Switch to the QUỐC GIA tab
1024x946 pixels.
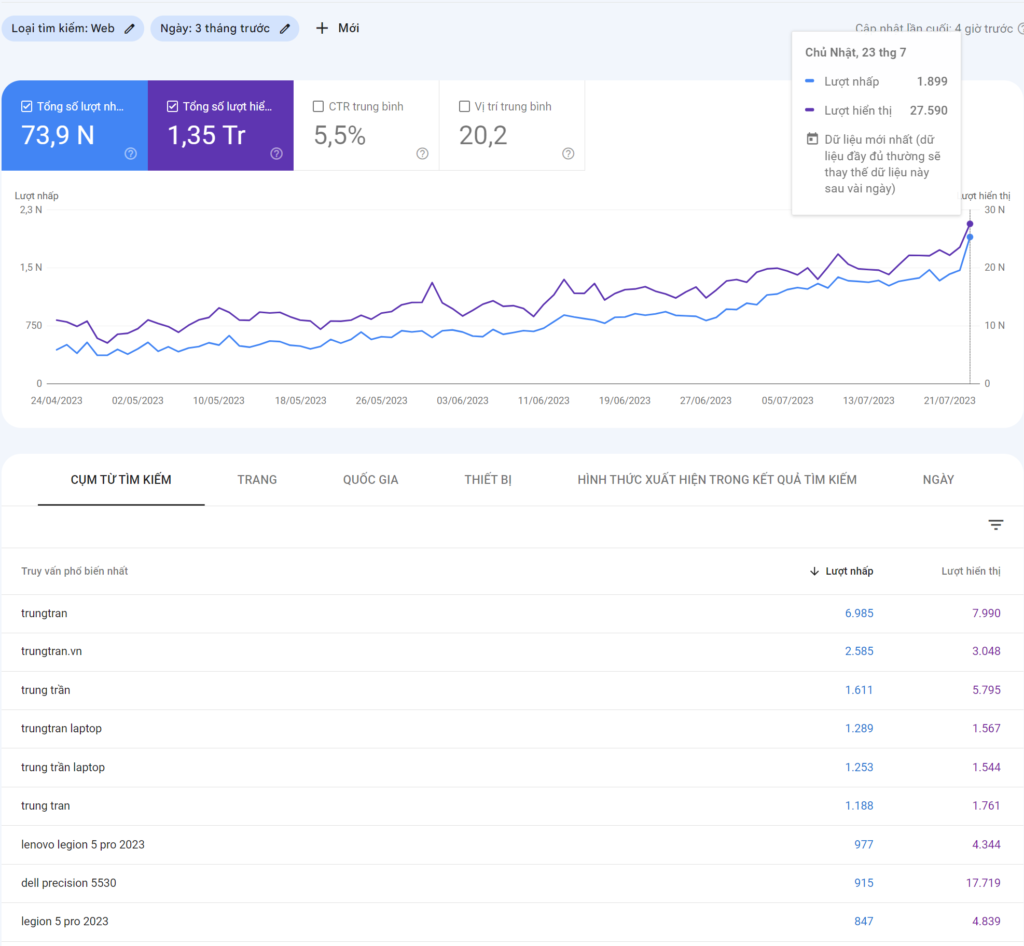(370, 480)
